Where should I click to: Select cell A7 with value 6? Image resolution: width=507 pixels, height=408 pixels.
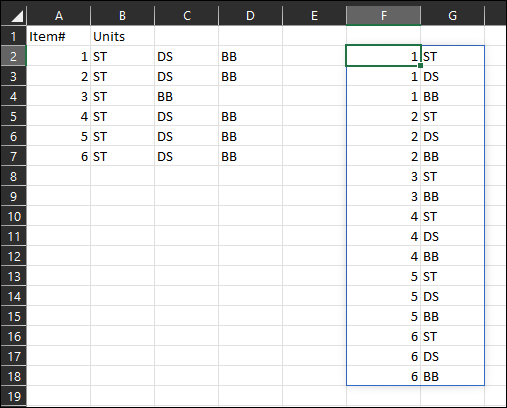[58, 156]
